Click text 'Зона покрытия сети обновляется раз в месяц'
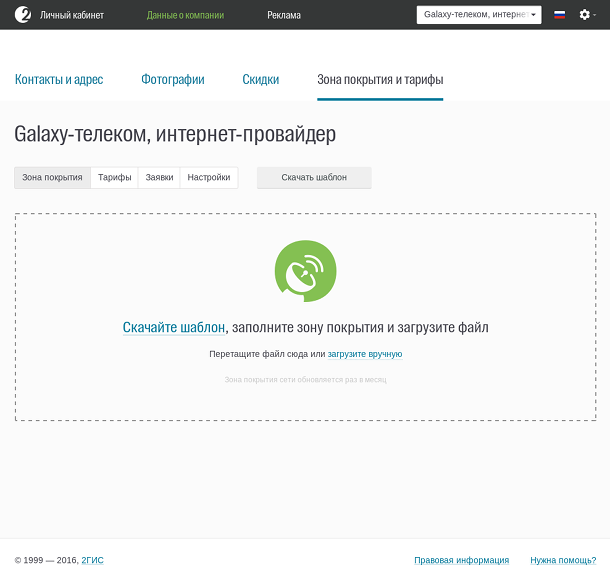 click(x=305, y=380)
